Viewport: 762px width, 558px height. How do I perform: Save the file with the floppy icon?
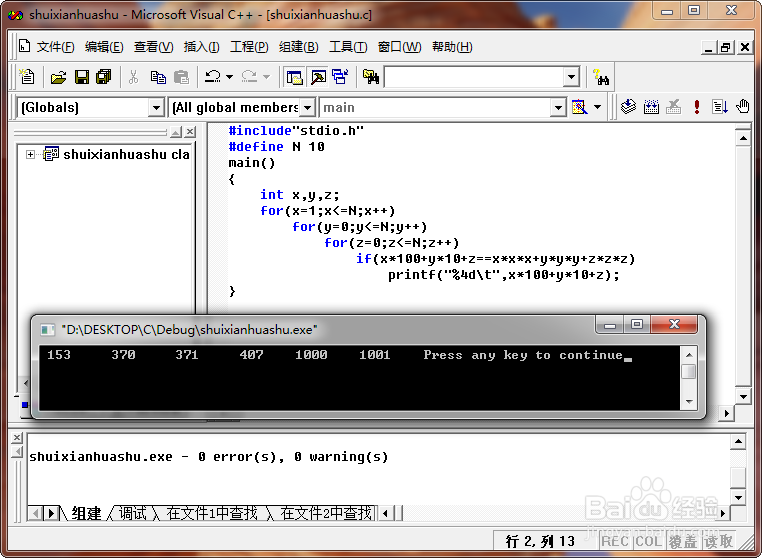82,77
